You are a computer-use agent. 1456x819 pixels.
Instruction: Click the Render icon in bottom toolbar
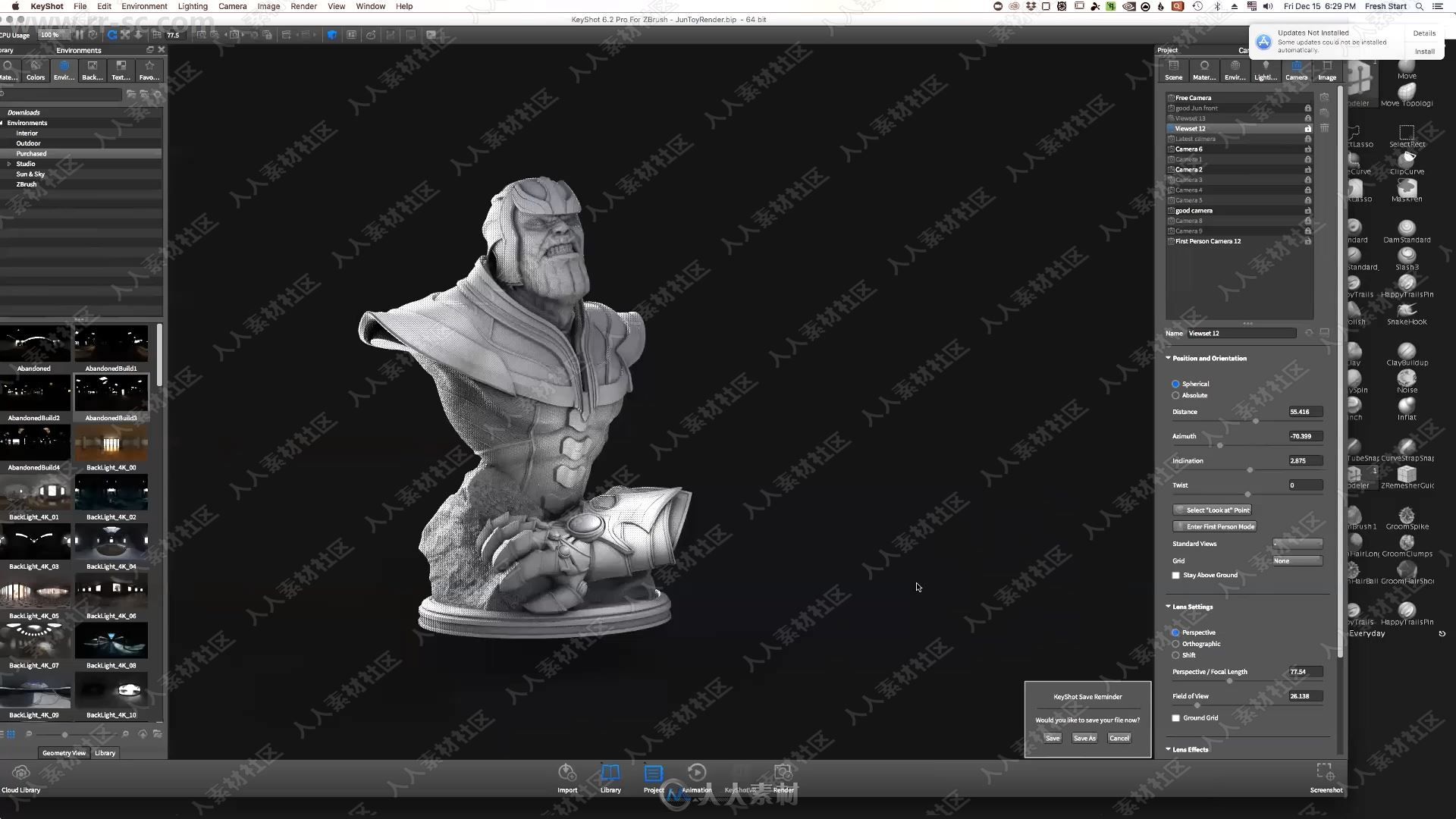(783, 779)
